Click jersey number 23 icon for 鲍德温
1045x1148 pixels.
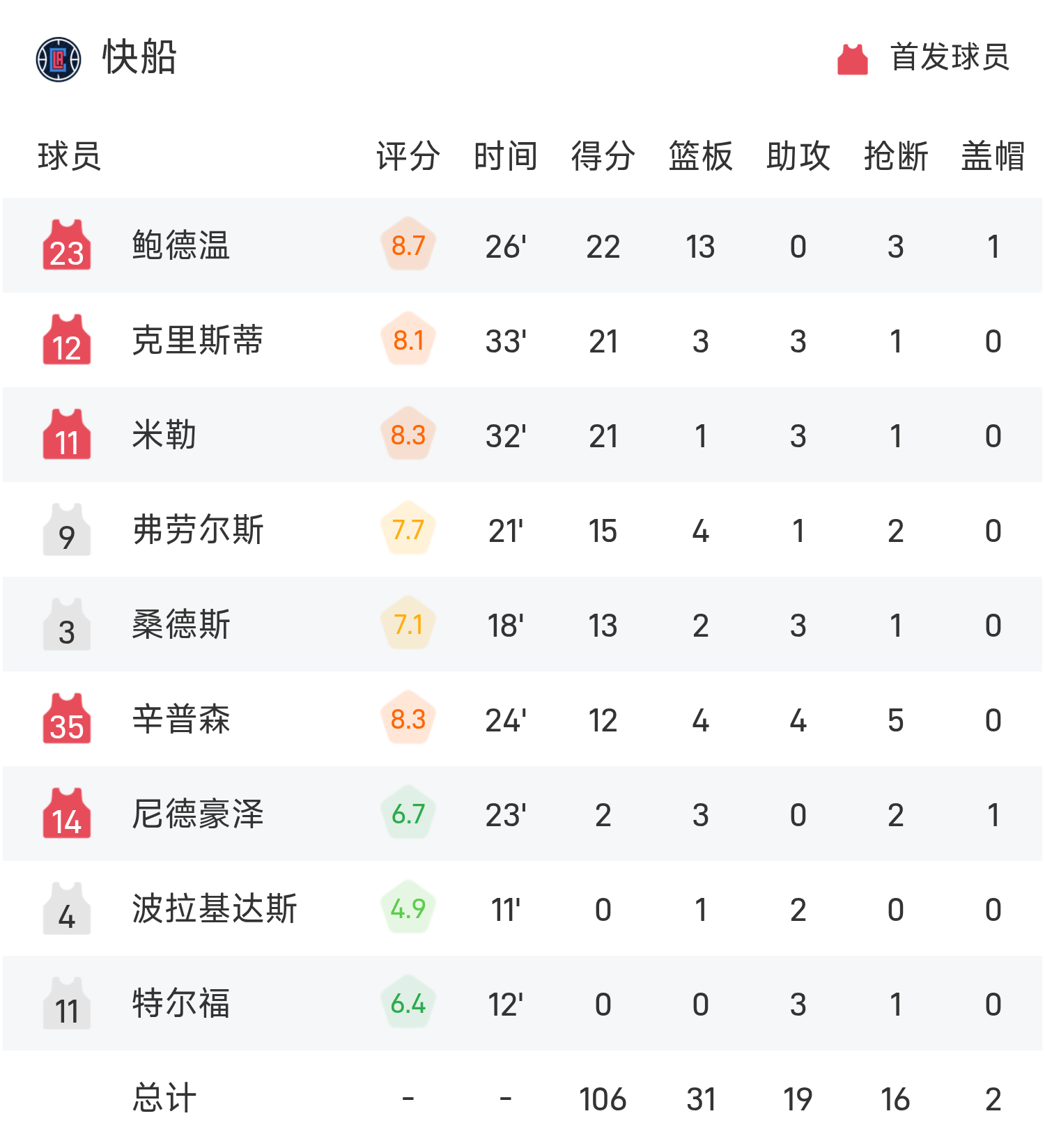click(67, 245)
